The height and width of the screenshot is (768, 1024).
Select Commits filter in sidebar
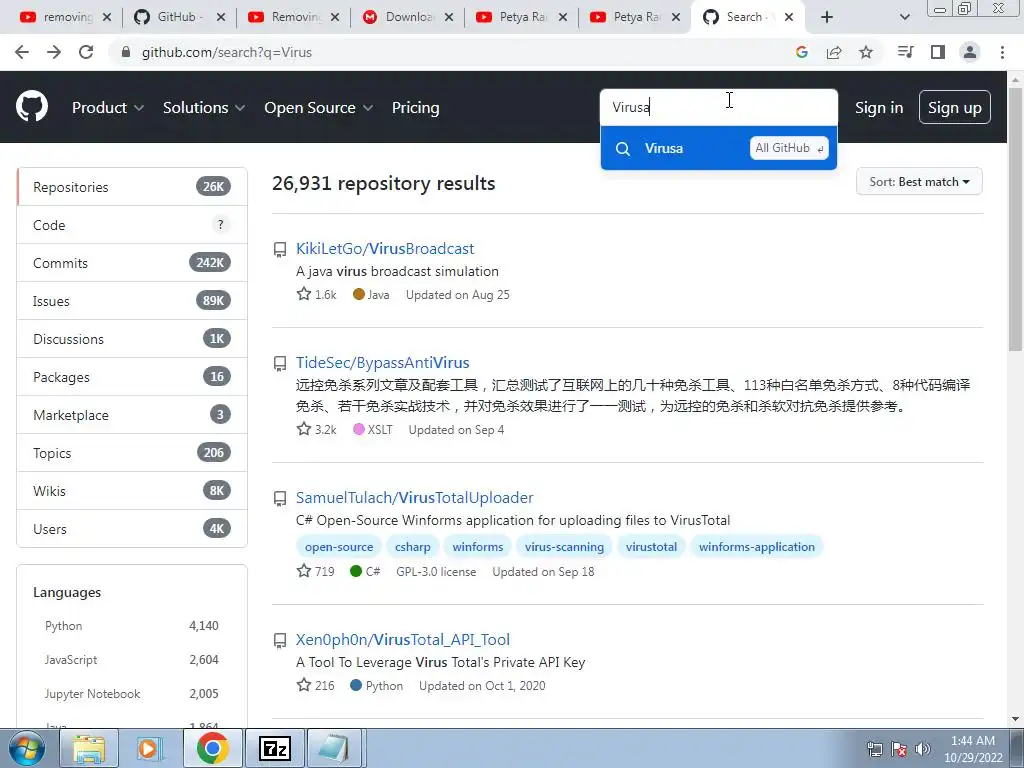click(x=133, y=263)
